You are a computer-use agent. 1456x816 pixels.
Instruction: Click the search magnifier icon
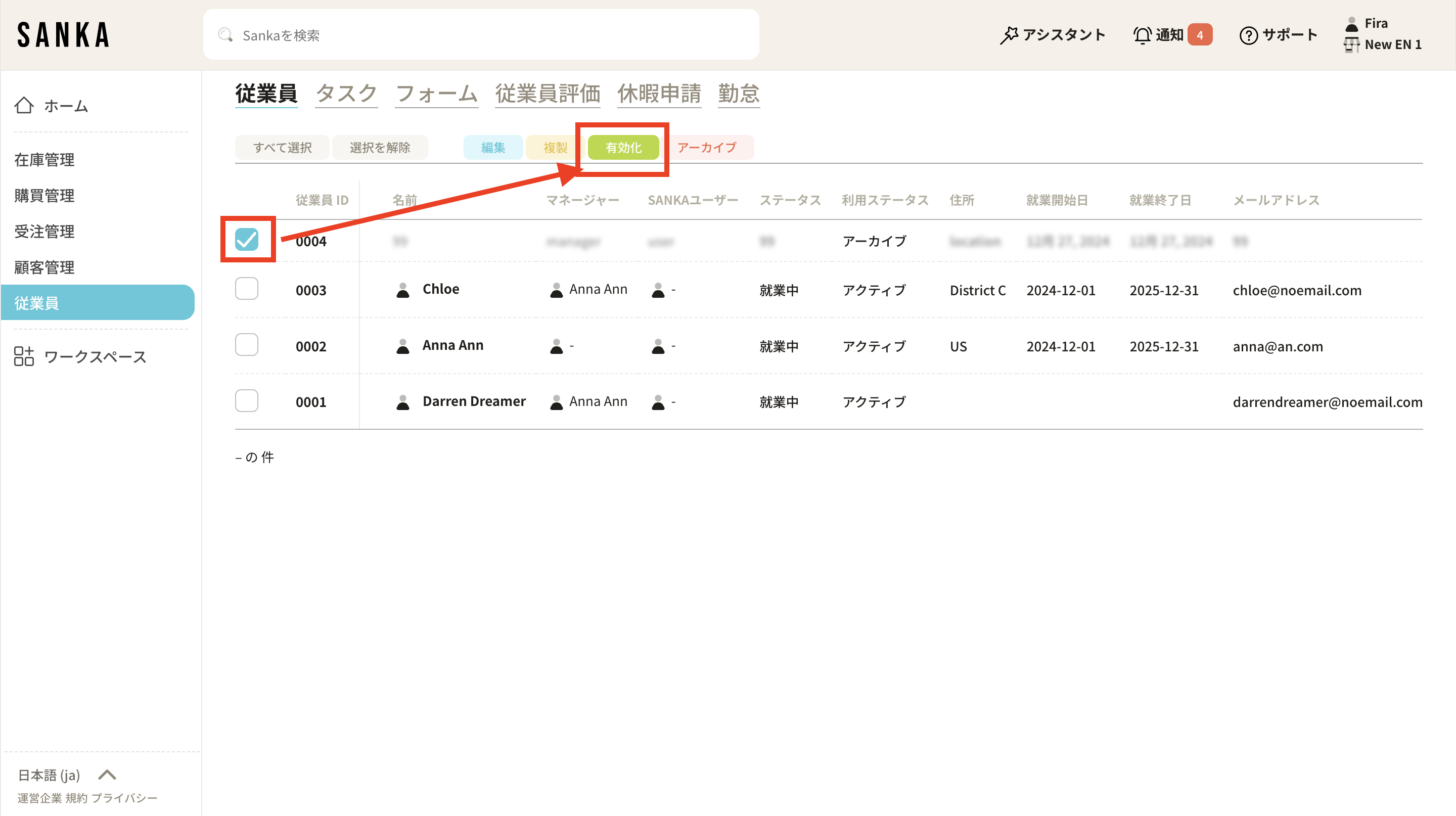coord(225,35)
